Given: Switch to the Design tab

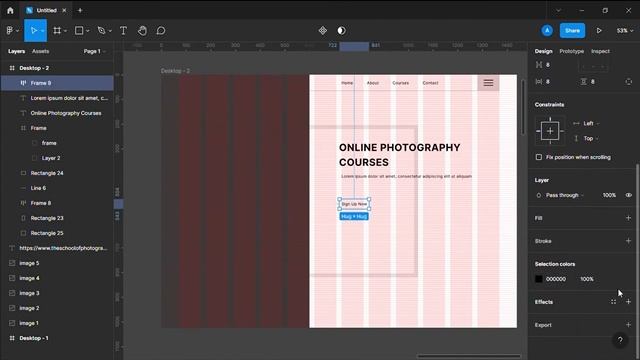Looking at the screenshot, I should pos(543,51).
